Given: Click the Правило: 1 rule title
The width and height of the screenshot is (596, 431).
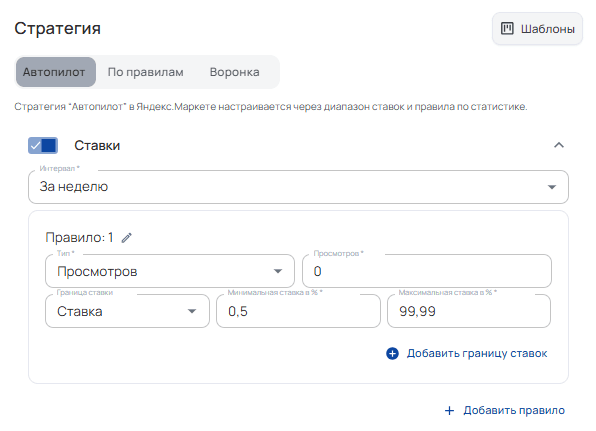Looking at the screenshot, I should pyautogui.click(x=79, y=238).
